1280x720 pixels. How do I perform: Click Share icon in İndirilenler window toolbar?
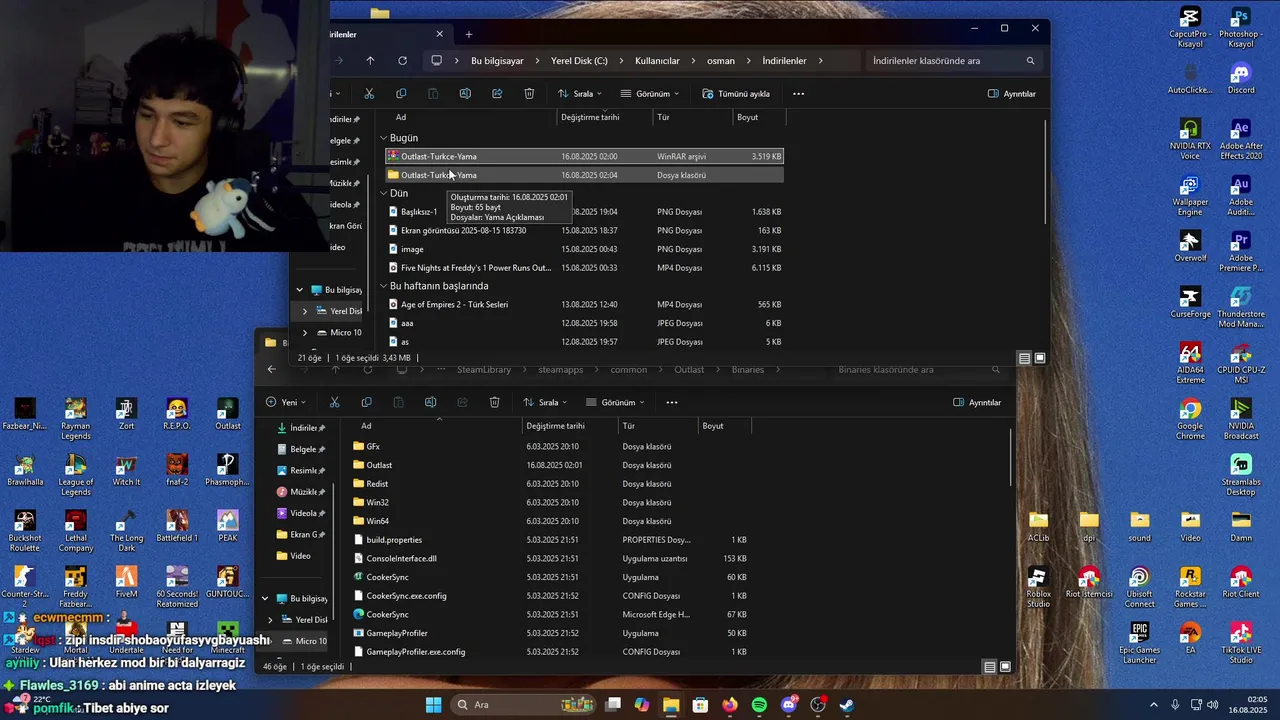tap(497, 94)
